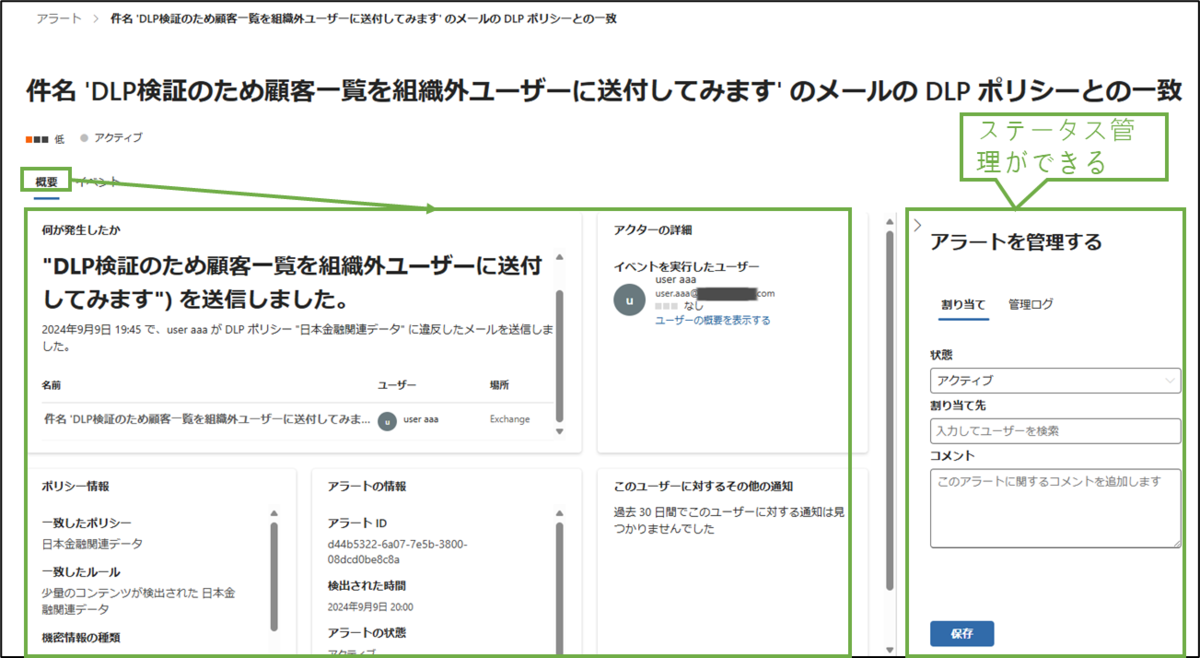Click the 一致したポリシー value 日本金融関連データ
The height and width of the screenshot is (658, 1200).
click(92, 544)
